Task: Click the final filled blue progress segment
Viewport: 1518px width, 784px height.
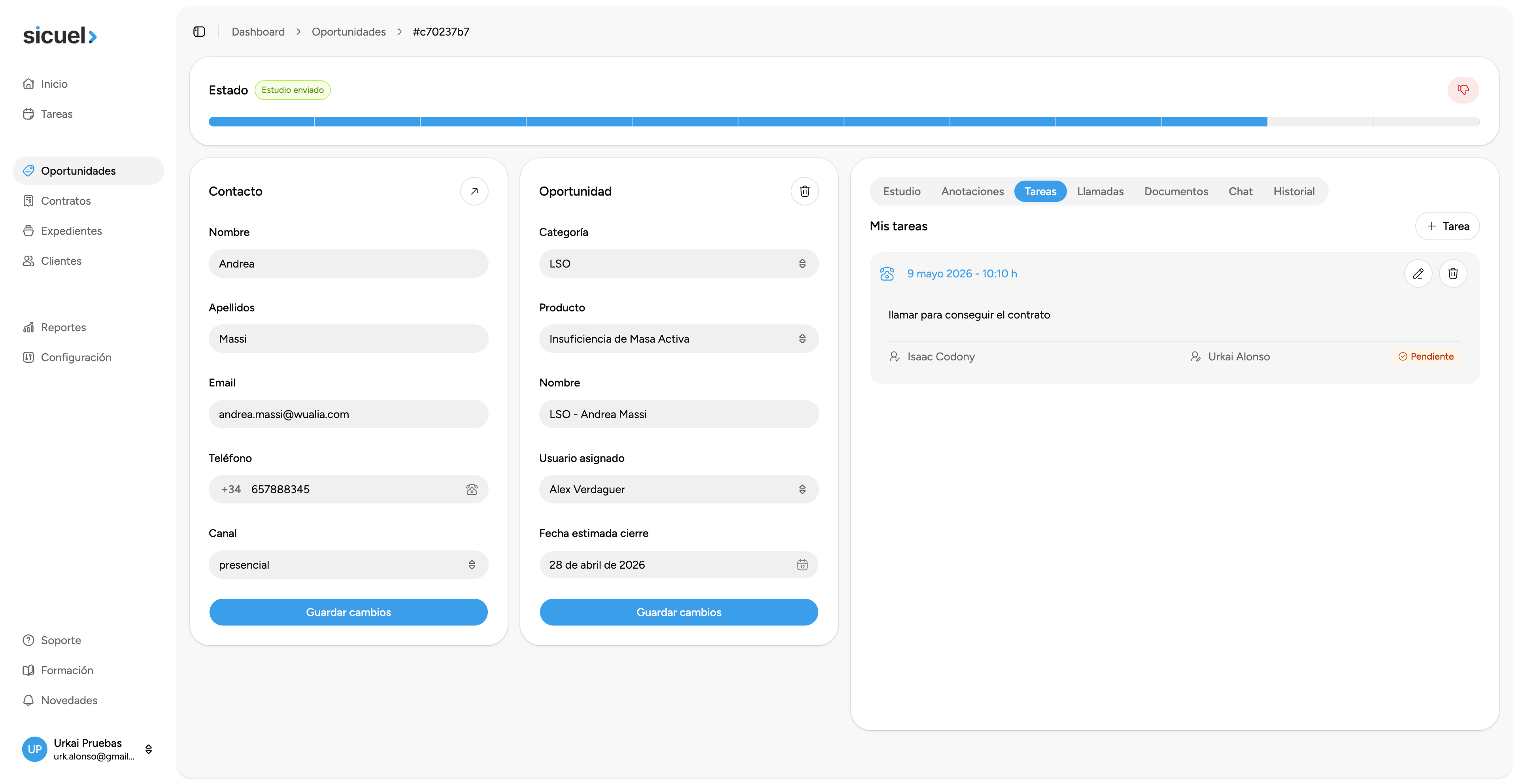Action: [x=1214, y=122]
